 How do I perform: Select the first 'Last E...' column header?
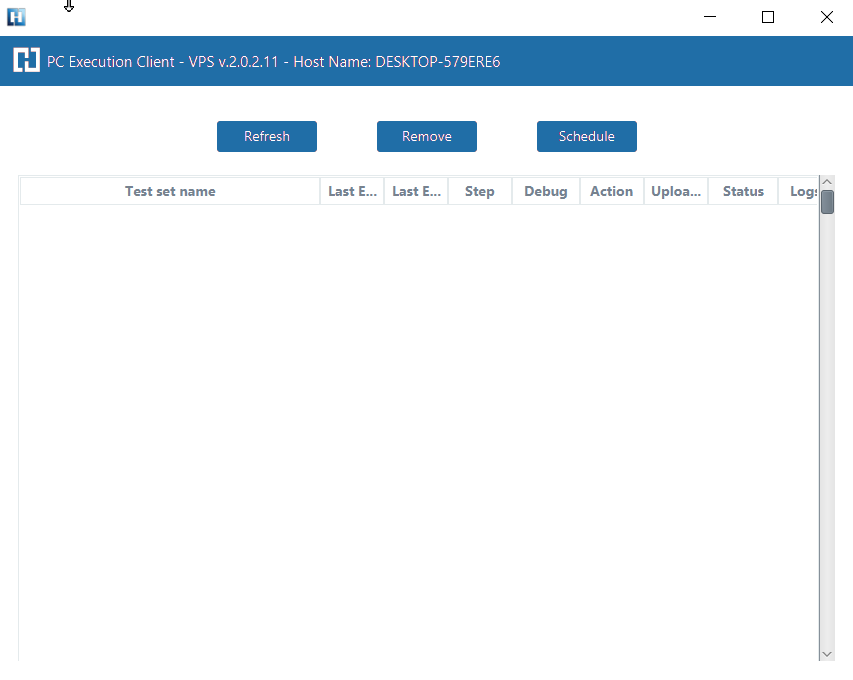(352, 191)
